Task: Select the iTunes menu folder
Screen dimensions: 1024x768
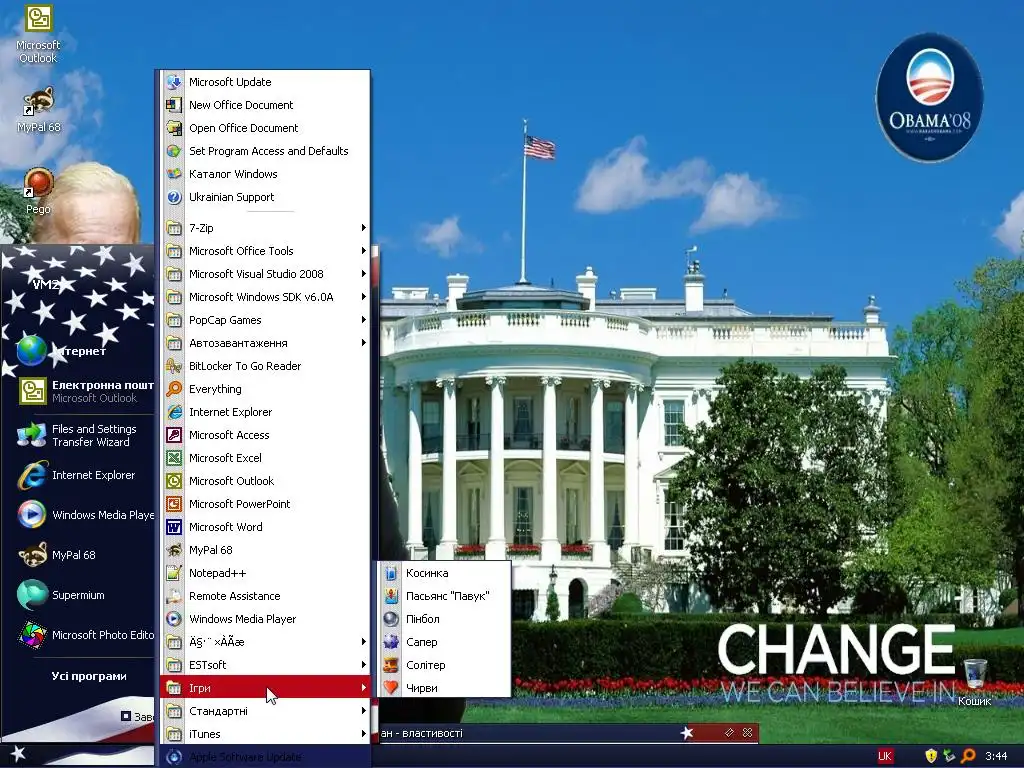Action: pyautogui.click(x=265, y=734)
